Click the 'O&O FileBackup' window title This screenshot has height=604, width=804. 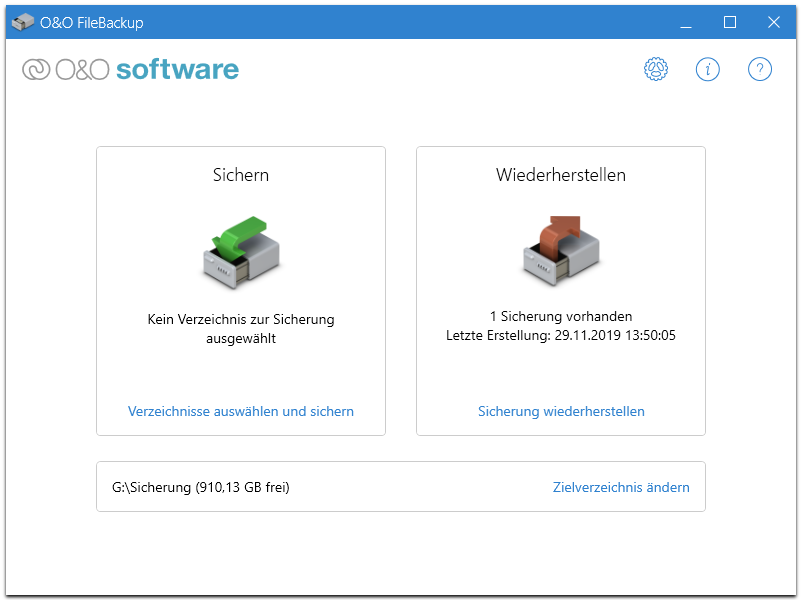[92, 23]
